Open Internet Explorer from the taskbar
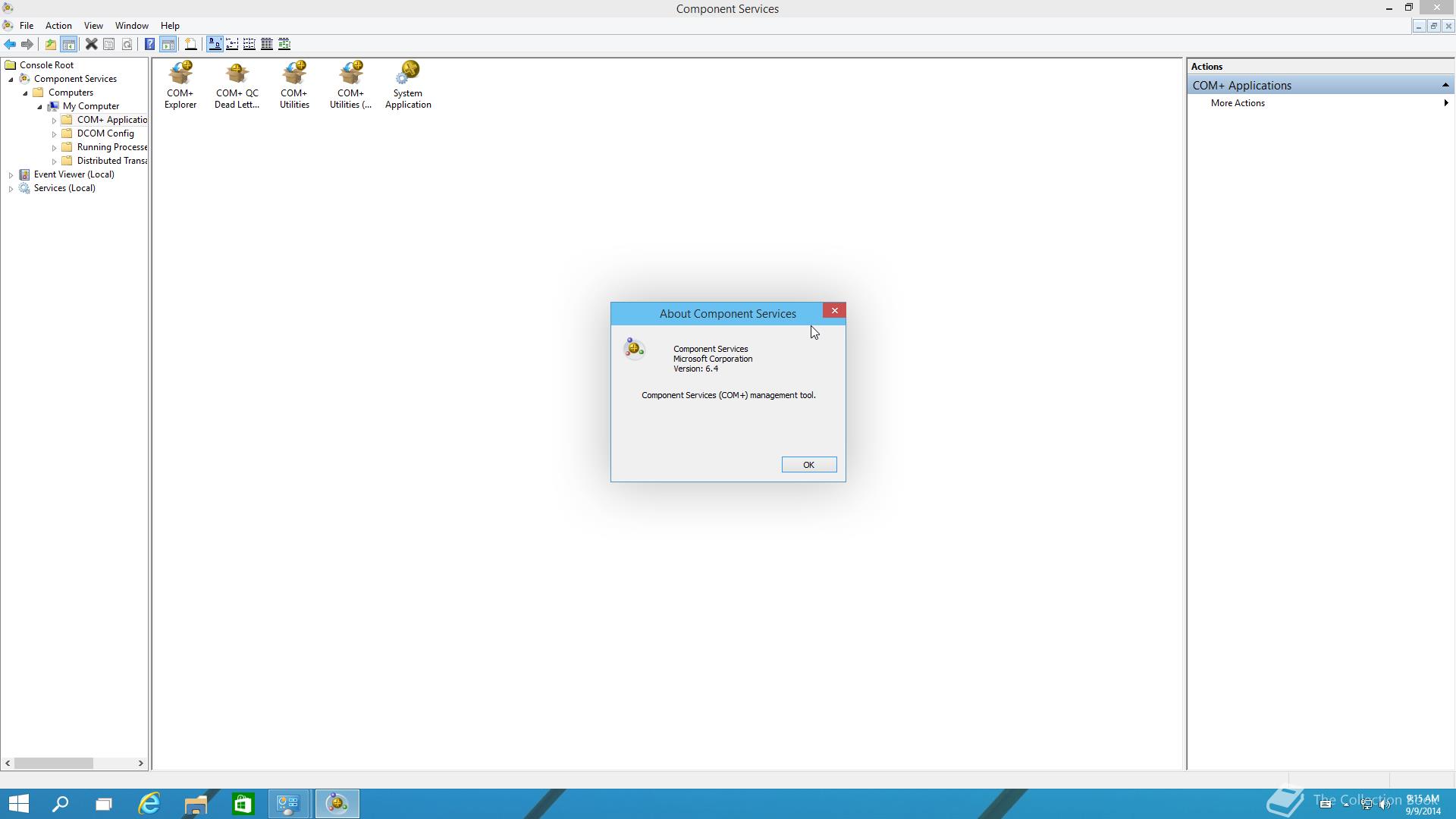The height and width of the screenshot is (819, 1456). point(149,804)
